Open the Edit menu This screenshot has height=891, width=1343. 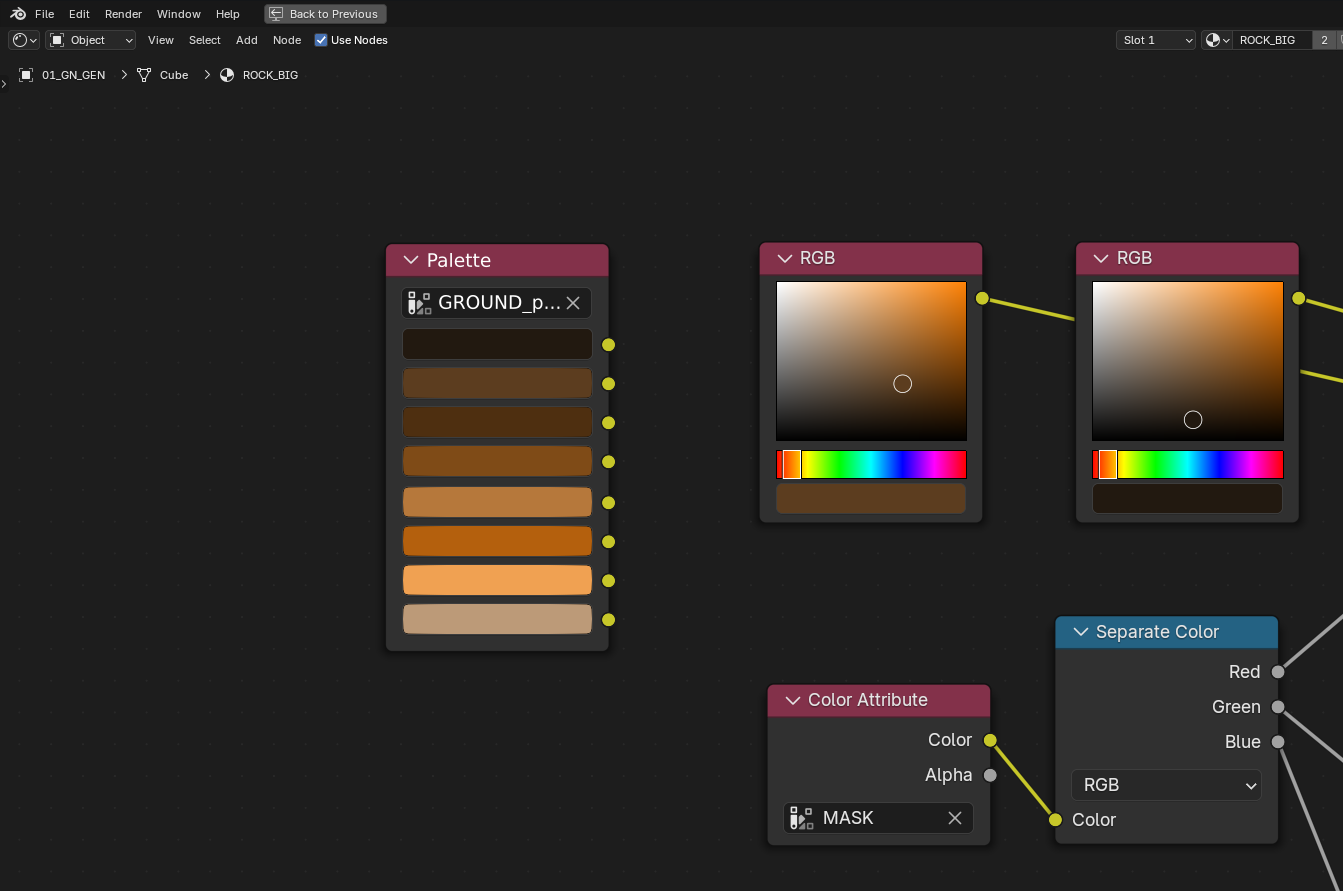pos(79,14)
